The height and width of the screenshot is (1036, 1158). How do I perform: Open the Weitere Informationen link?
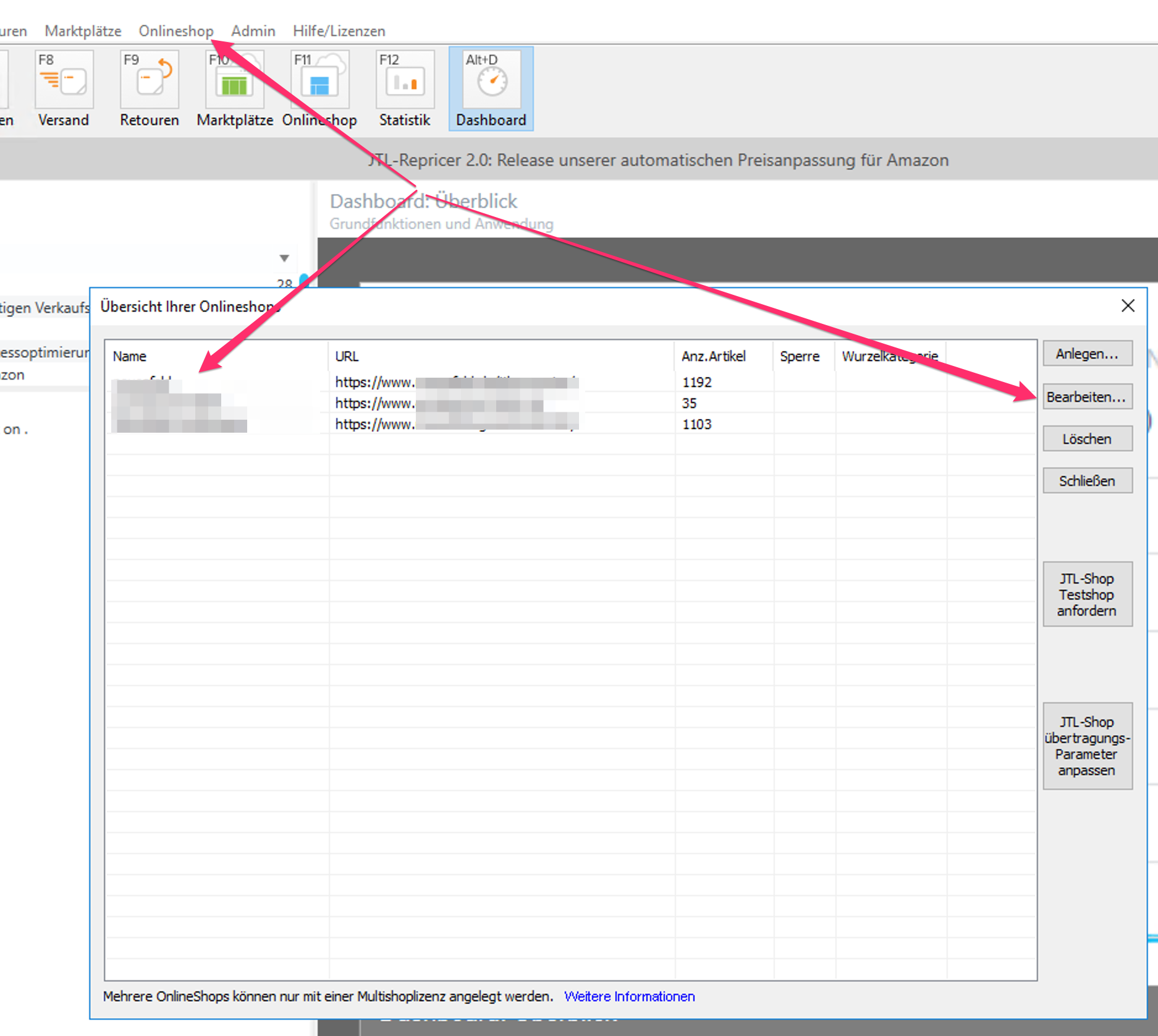(630, 996)
